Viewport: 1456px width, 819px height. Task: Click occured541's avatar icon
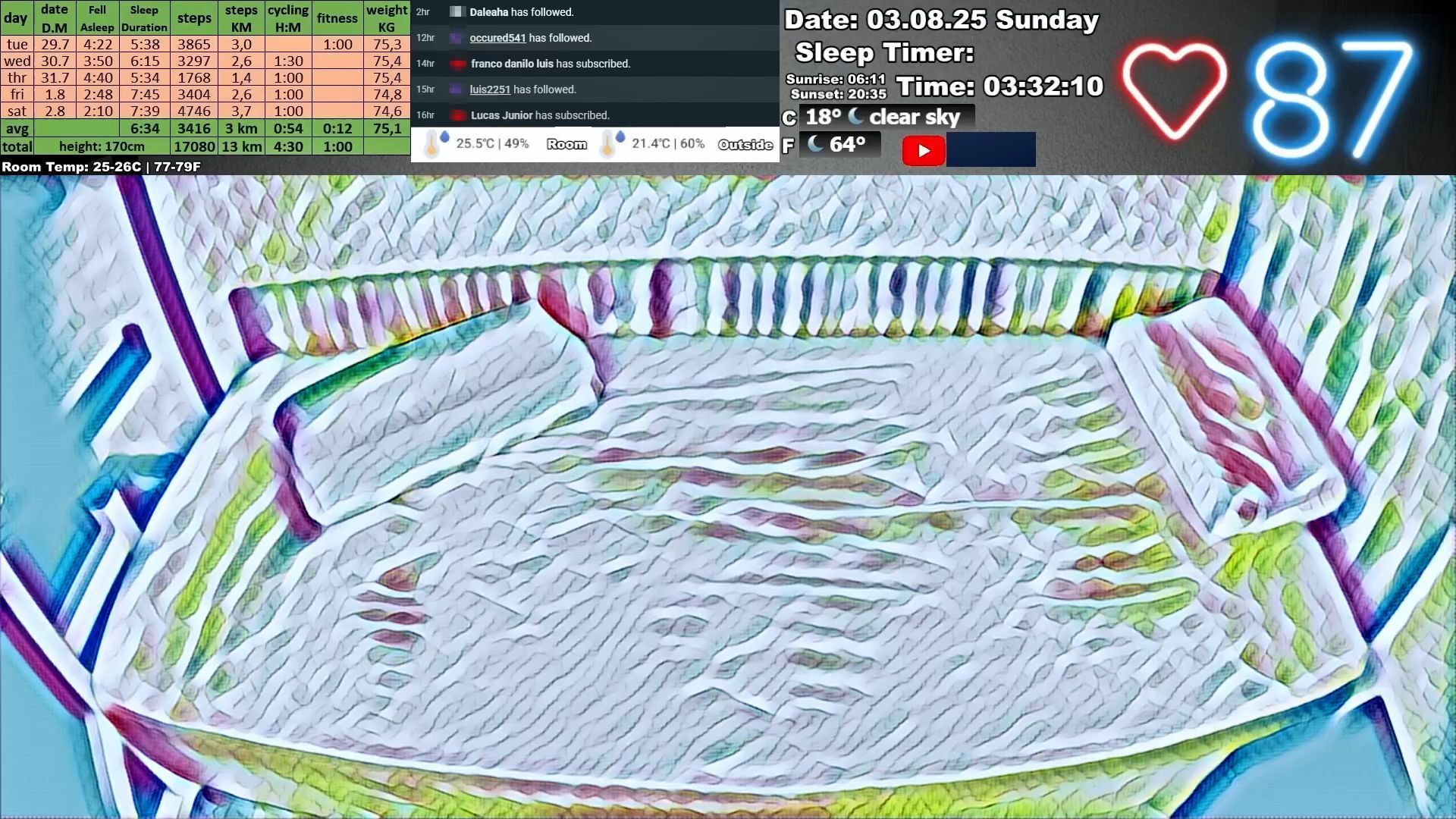pos(457,38)
